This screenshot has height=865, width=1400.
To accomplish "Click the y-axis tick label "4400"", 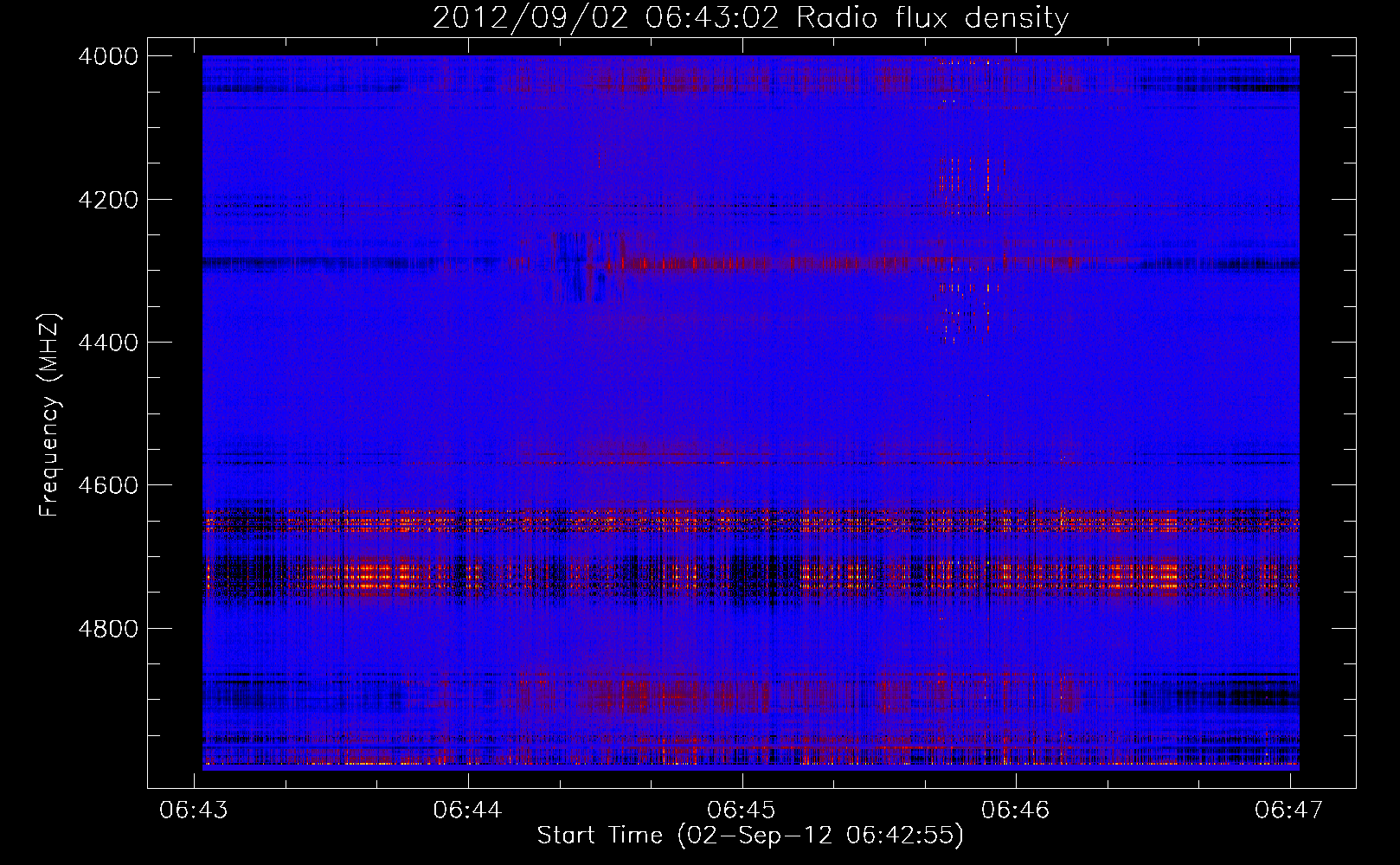I will point(108,343).
